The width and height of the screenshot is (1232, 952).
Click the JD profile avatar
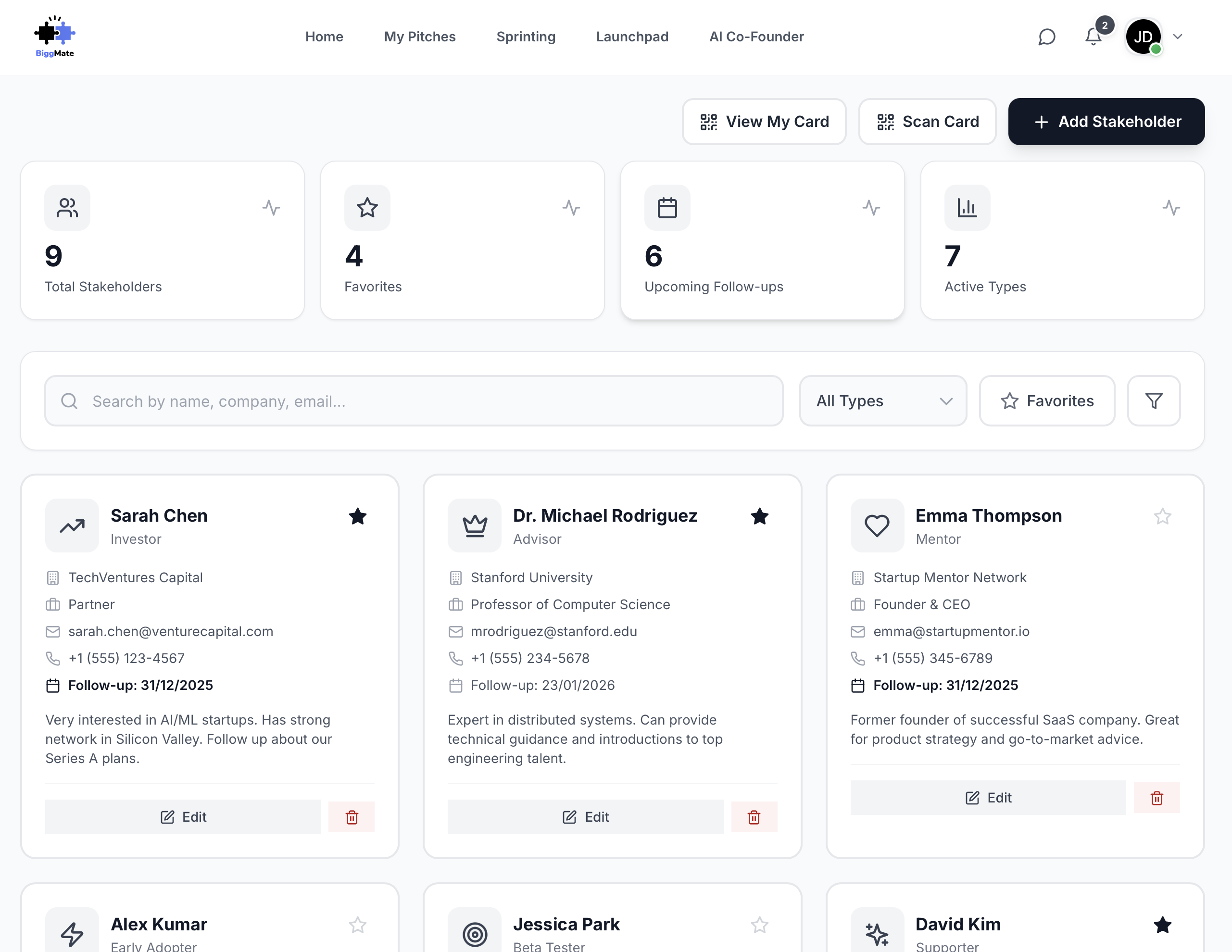tap(1143, 37)
